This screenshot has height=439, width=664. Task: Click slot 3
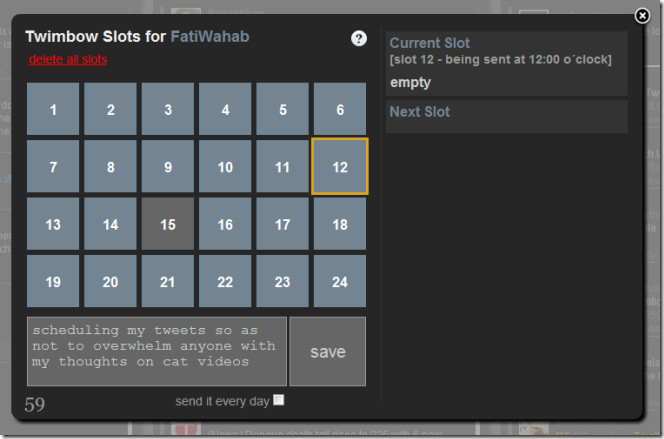pyautogui.click(x=168, y=110)
